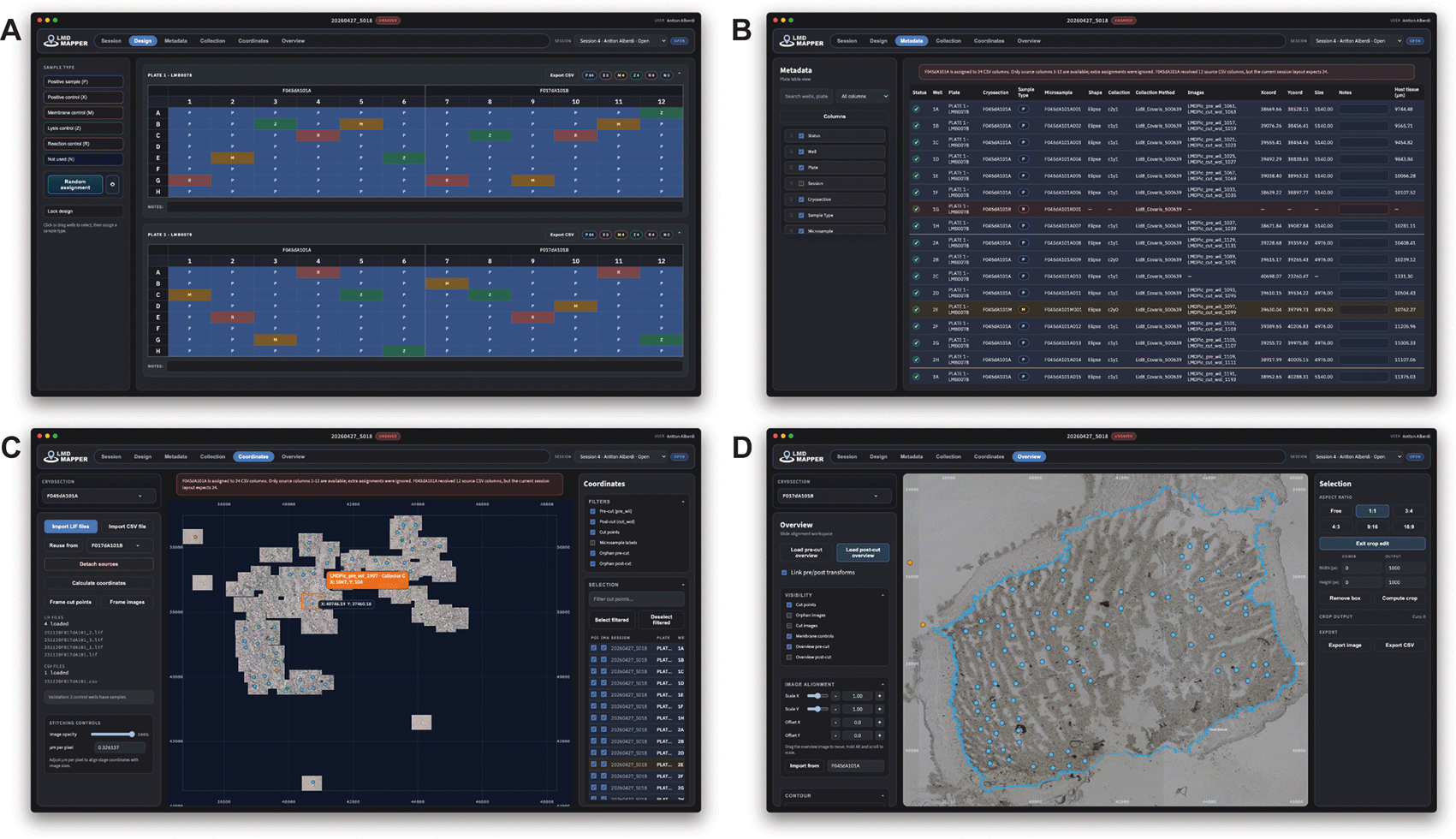The width and height of the screenshot is (1456, 839).
Task: Toggle Pre-cut (pre_wil) filter in panel C
Action: coord(592,511)
